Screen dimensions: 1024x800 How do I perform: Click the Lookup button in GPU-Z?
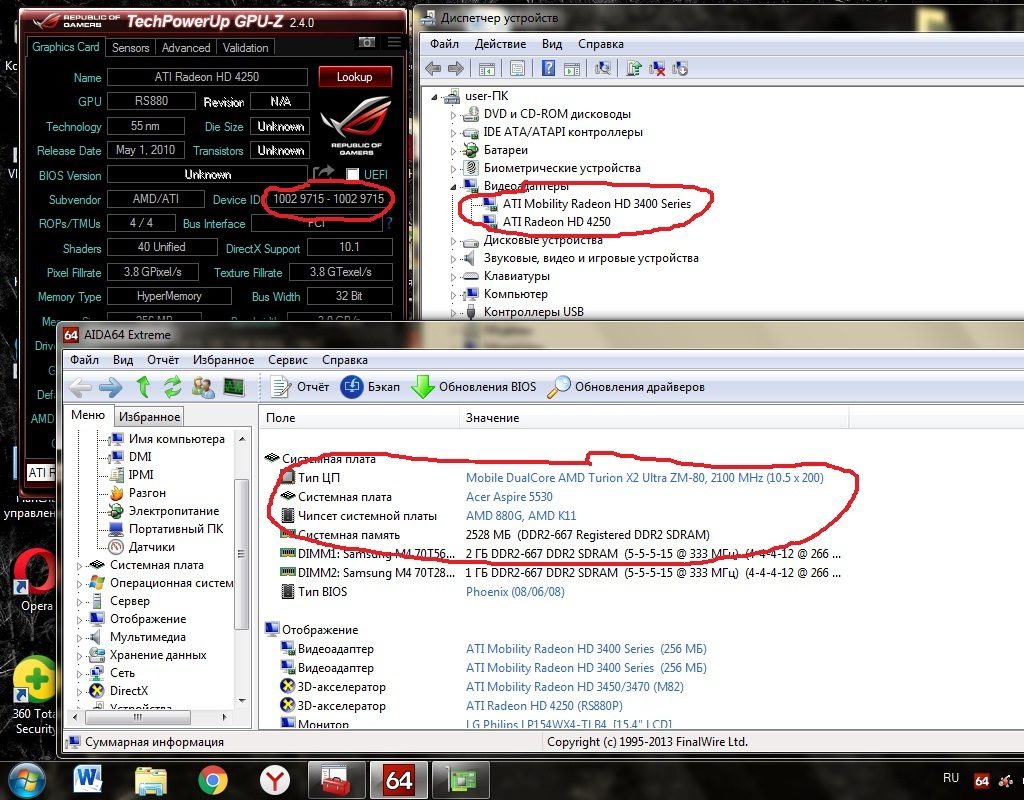354,77
